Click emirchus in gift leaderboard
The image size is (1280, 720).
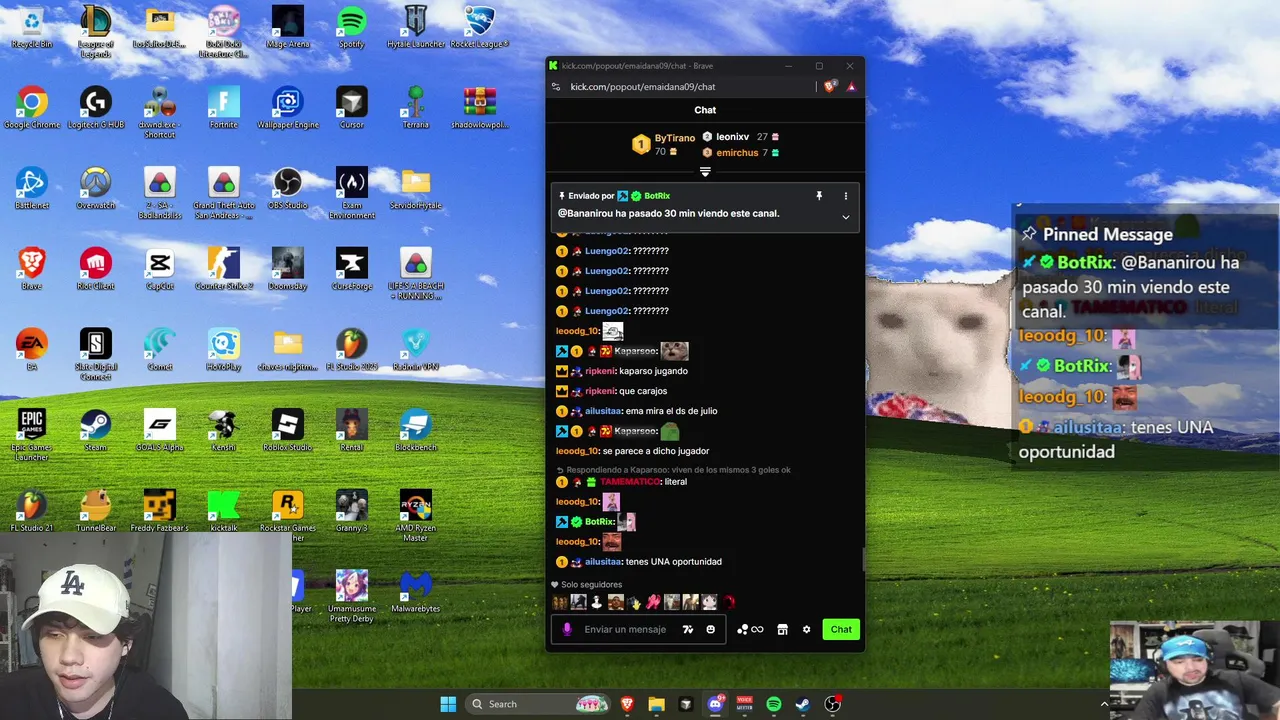click(x=737, y=153)
